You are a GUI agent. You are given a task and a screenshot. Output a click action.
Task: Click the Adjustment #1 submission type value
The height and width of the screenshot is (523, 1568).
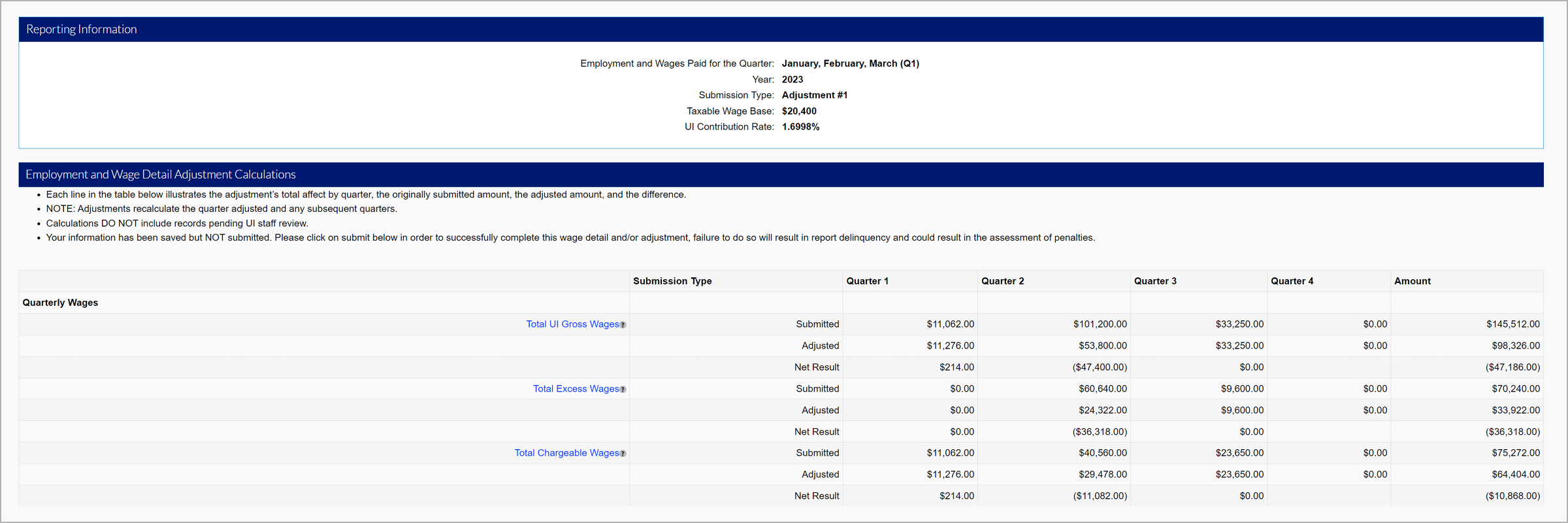point(814,95)
